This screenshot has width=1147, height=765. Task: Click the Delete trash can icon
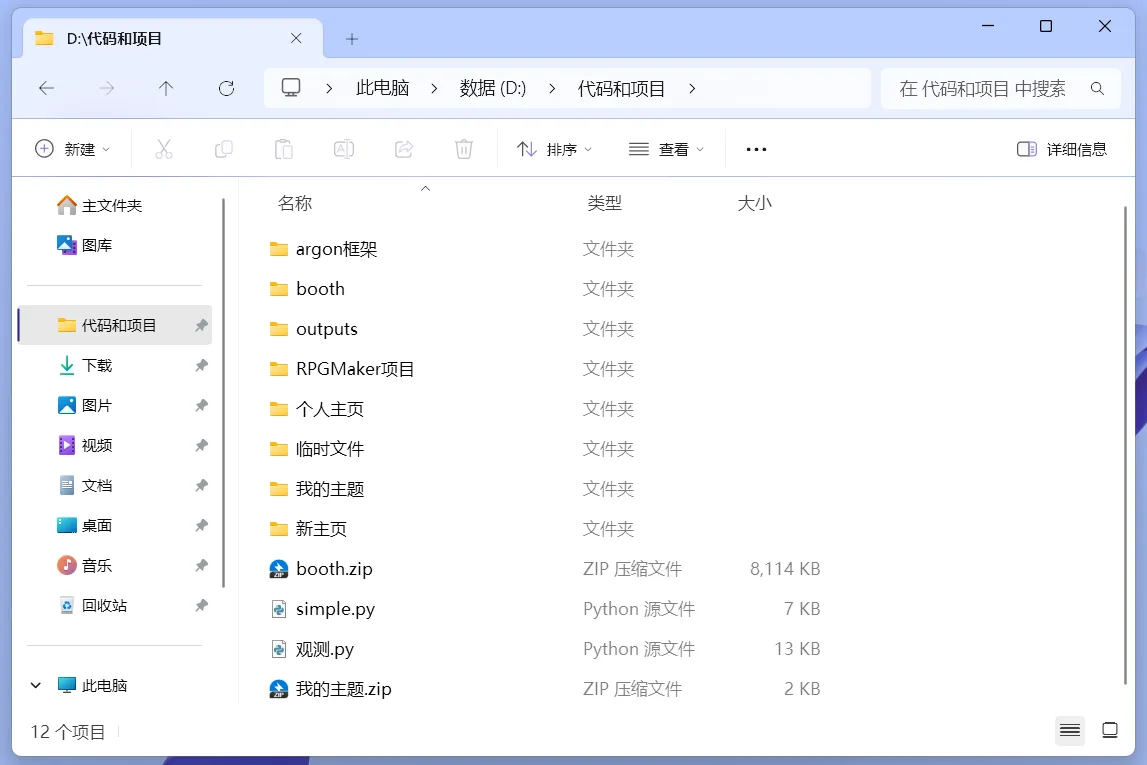pyautogui.click(x=463, y=149)
